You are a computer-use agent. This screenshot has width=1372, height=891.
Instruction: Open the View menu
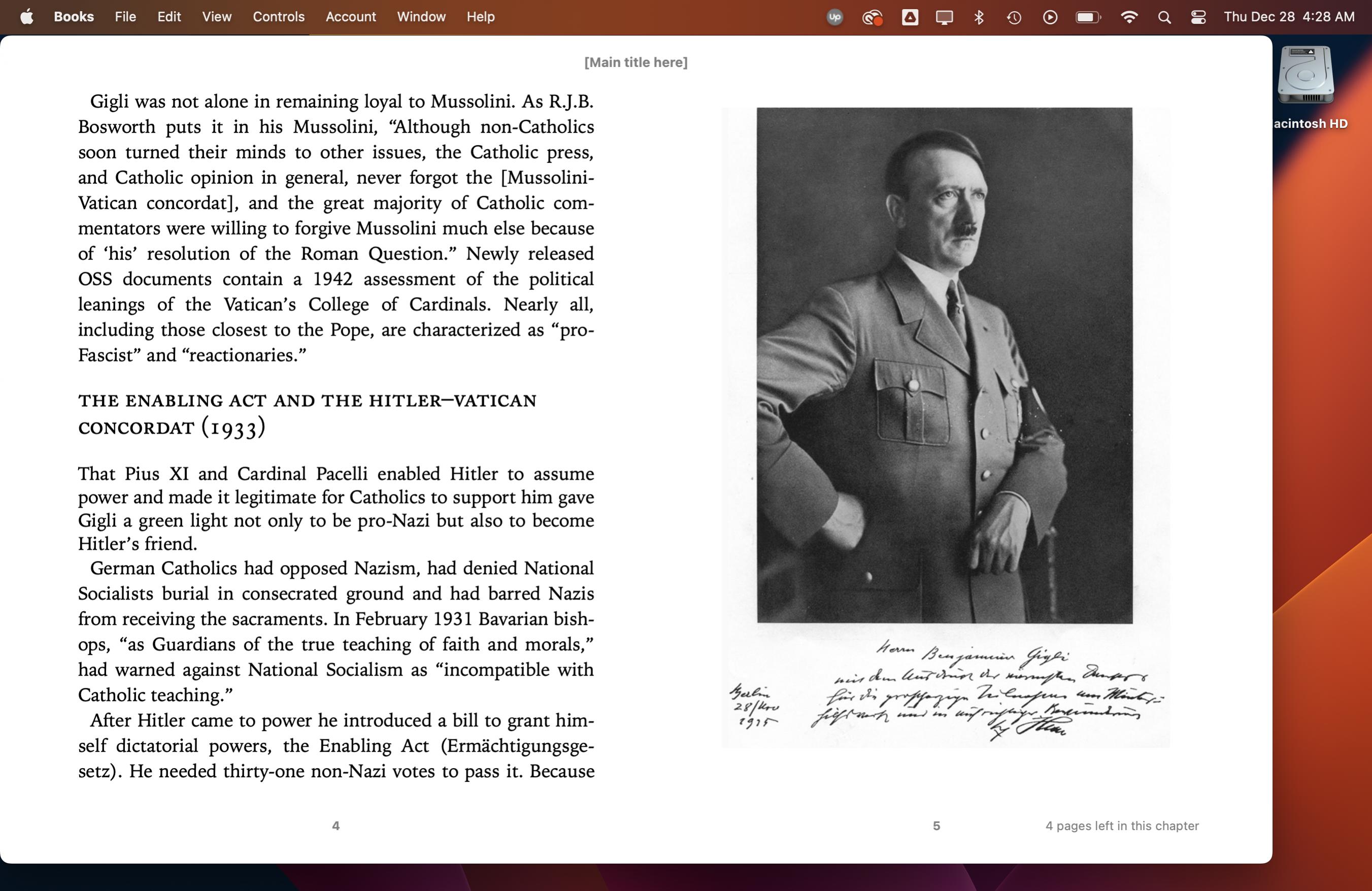216,17
